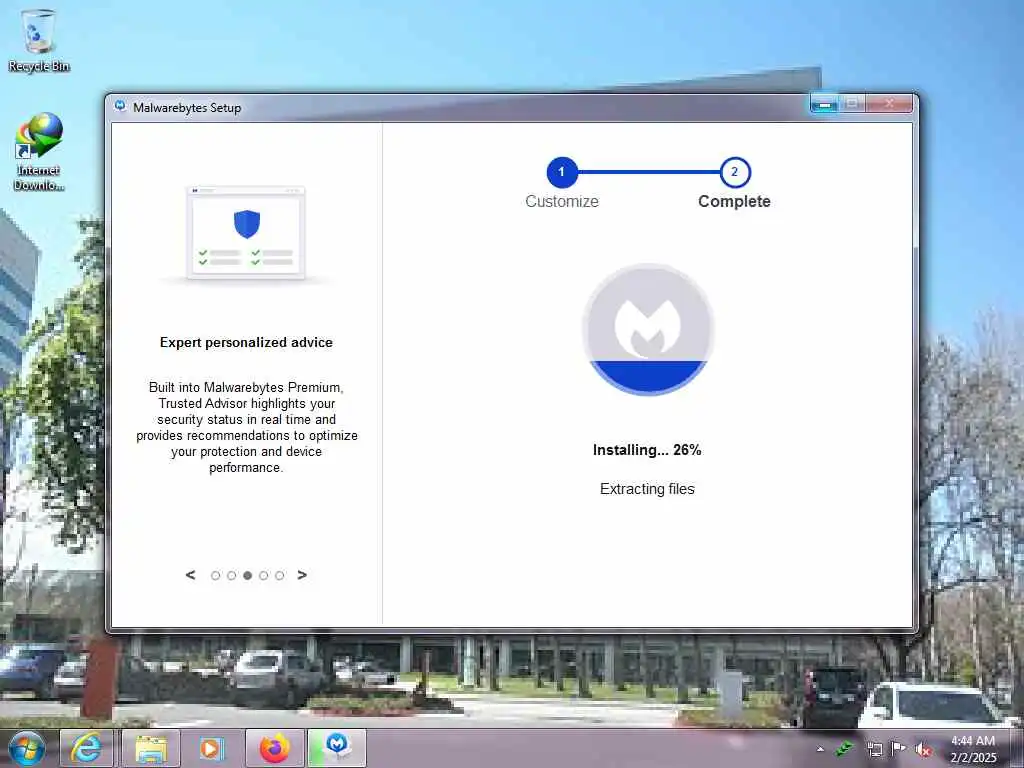Launch Internet Explorer from taskbar
This screenshot has width=1024, height=768.
click(x=87, y=748)
